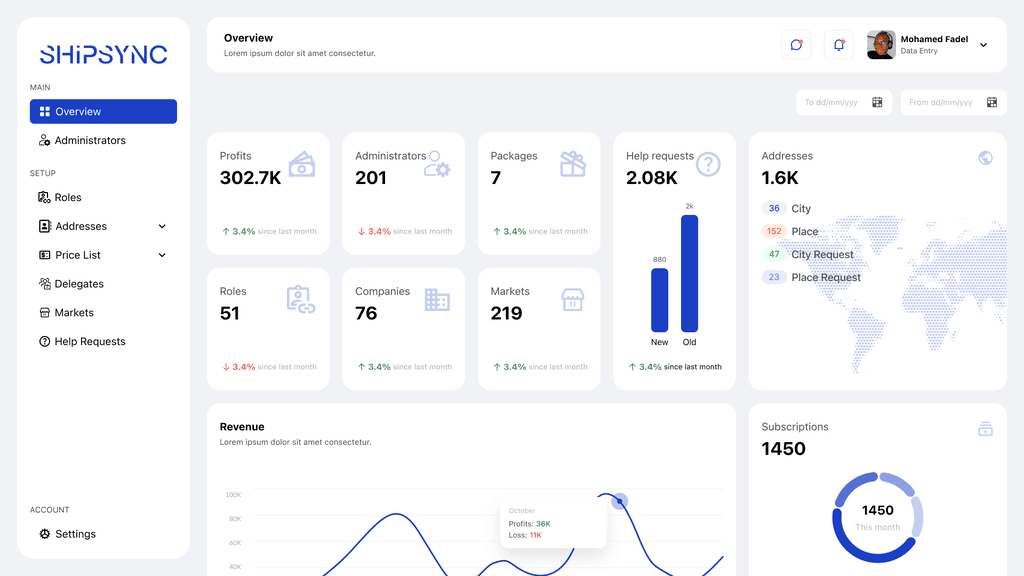1024x576 pixels.
Task: Select Help Requests in the sidebar
Action: pyautogui.click(x=89, y=342)
